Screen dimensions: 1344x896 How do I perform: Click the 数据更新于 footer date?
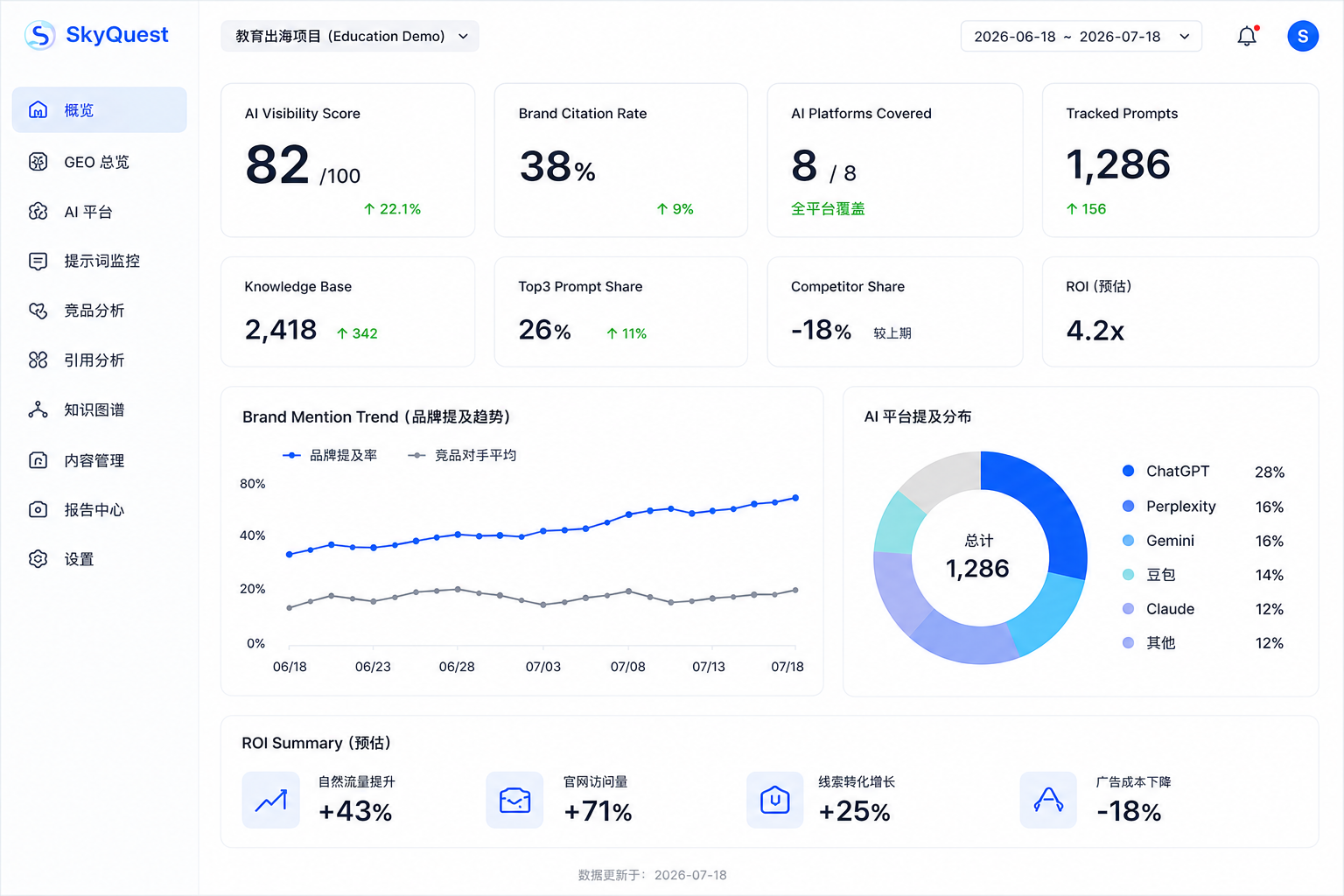tap(690, 875)
